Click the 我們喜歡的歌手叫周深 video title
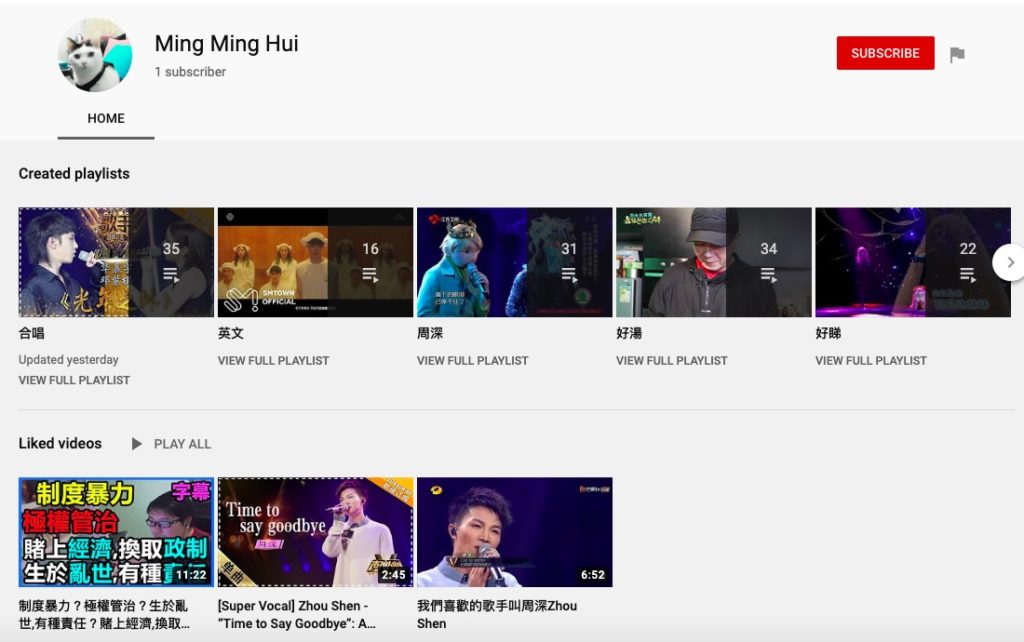 click(x=498, y=612)
